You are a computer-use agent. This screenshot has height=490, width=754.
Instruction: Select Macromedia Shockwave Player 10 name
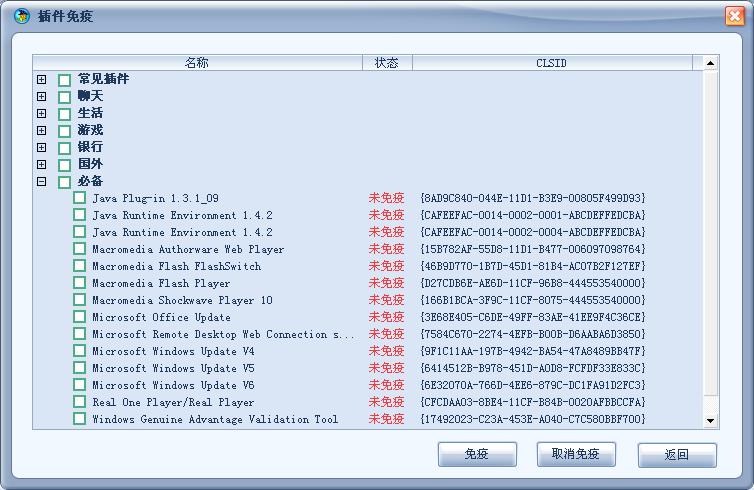(x=182, y=300)
